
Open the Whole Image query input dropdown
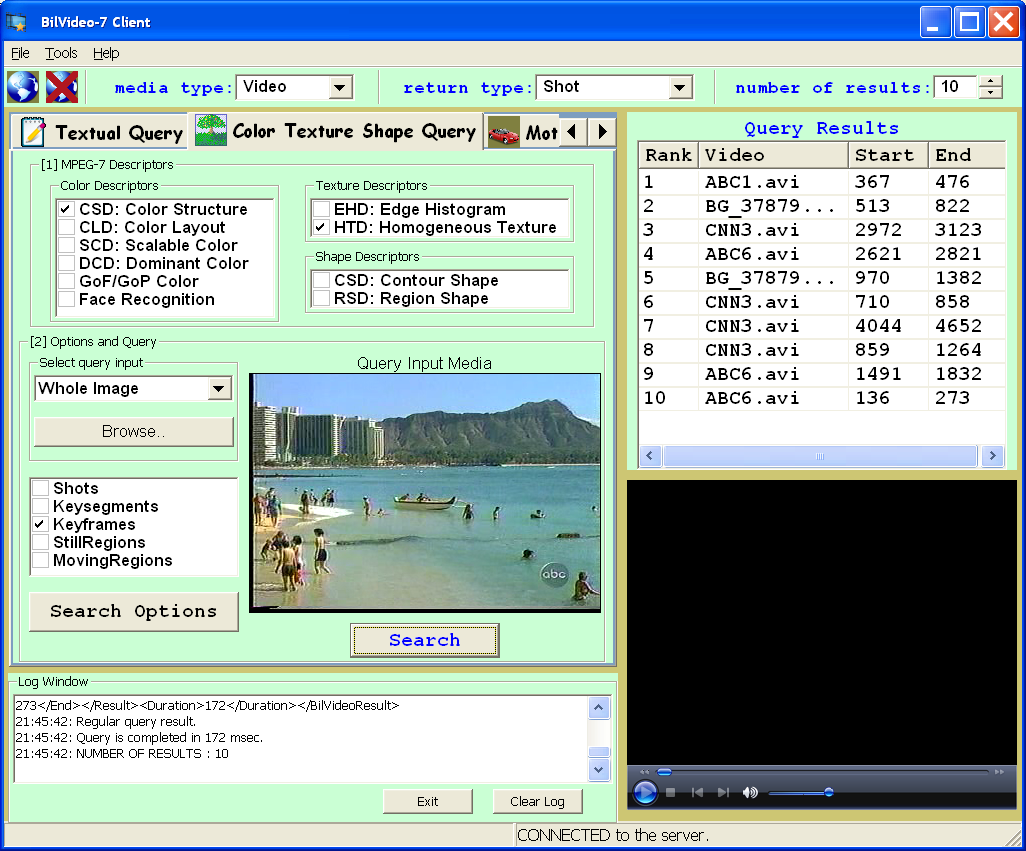[219, 389]
